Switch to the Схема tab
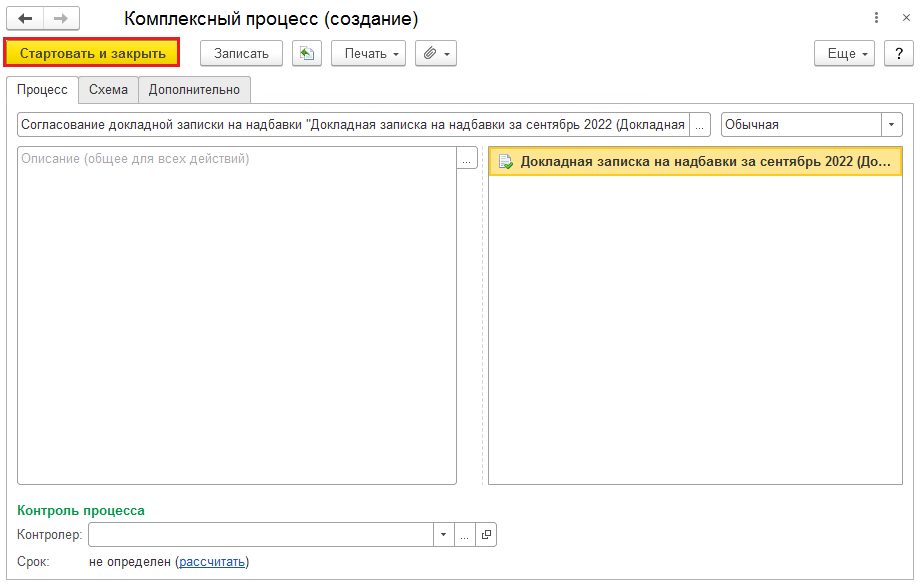This screenshot has width=920, height=588. coord(109,90)
